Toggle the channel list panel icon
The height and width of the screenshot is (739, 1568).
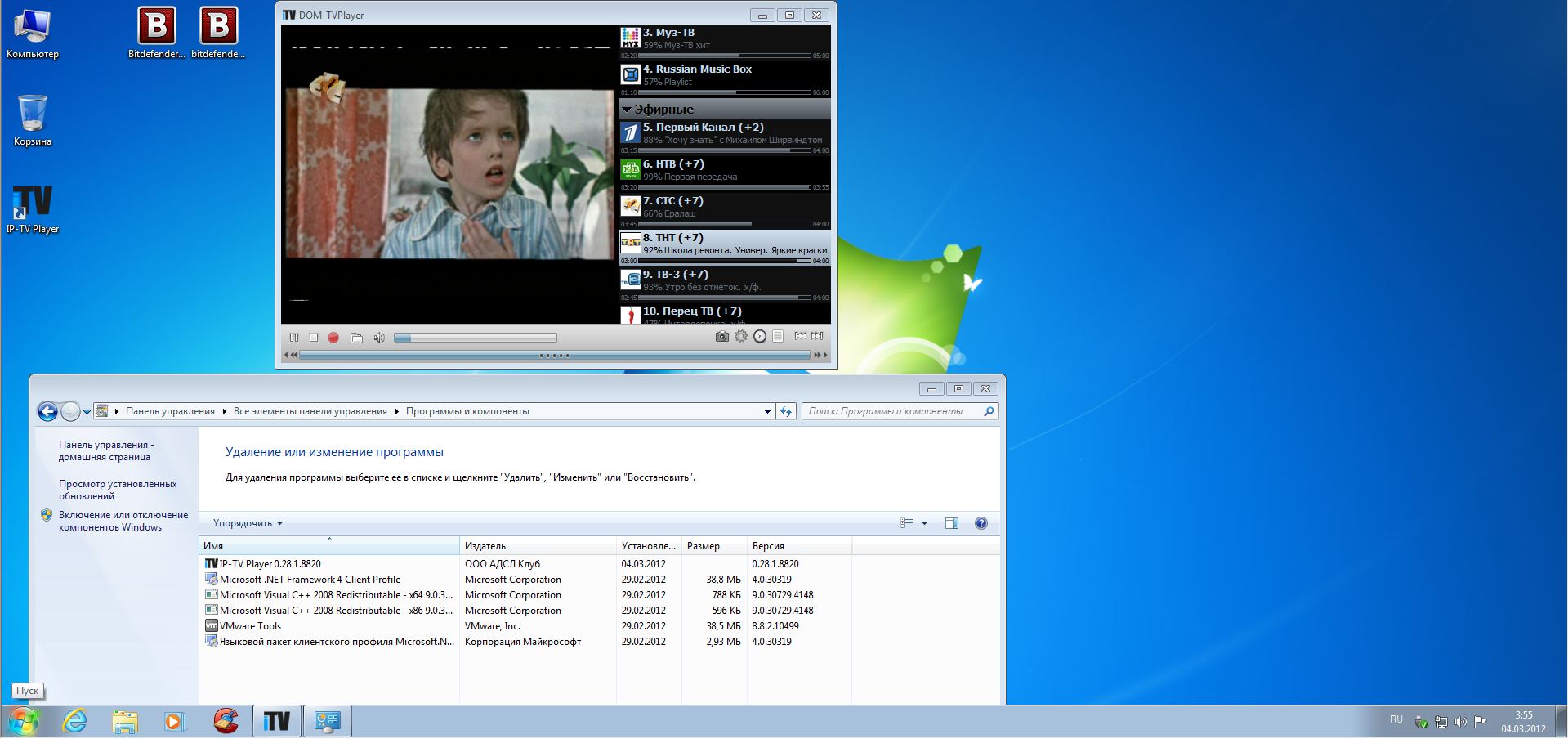(x=778, y=336)
